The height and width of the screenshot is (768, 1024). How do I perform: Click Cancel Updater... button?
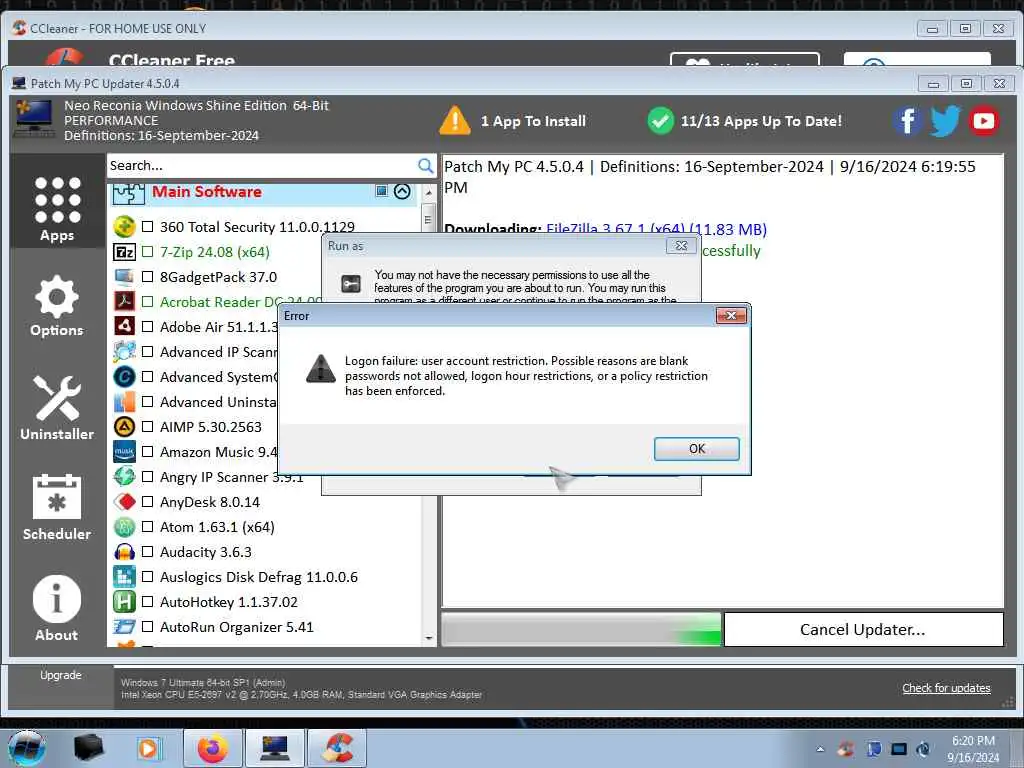point(863,630)
